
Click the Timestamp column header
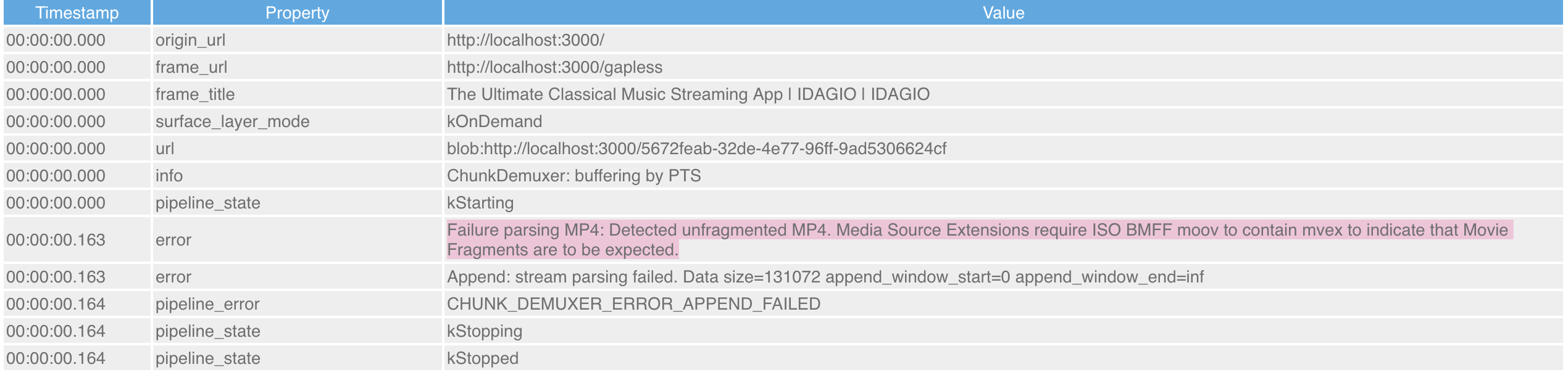click(77, 13)
